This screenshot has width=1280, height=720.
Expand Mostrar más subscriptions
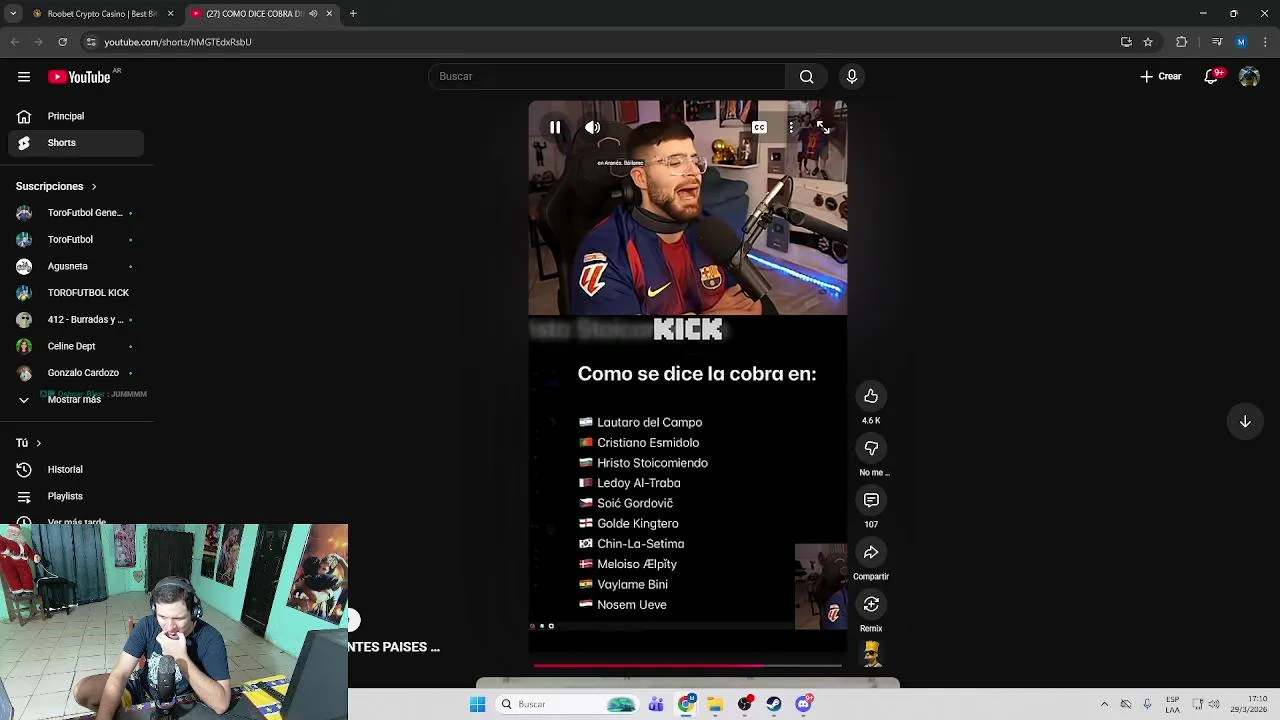pyautogui.click(x=76, y=400)
